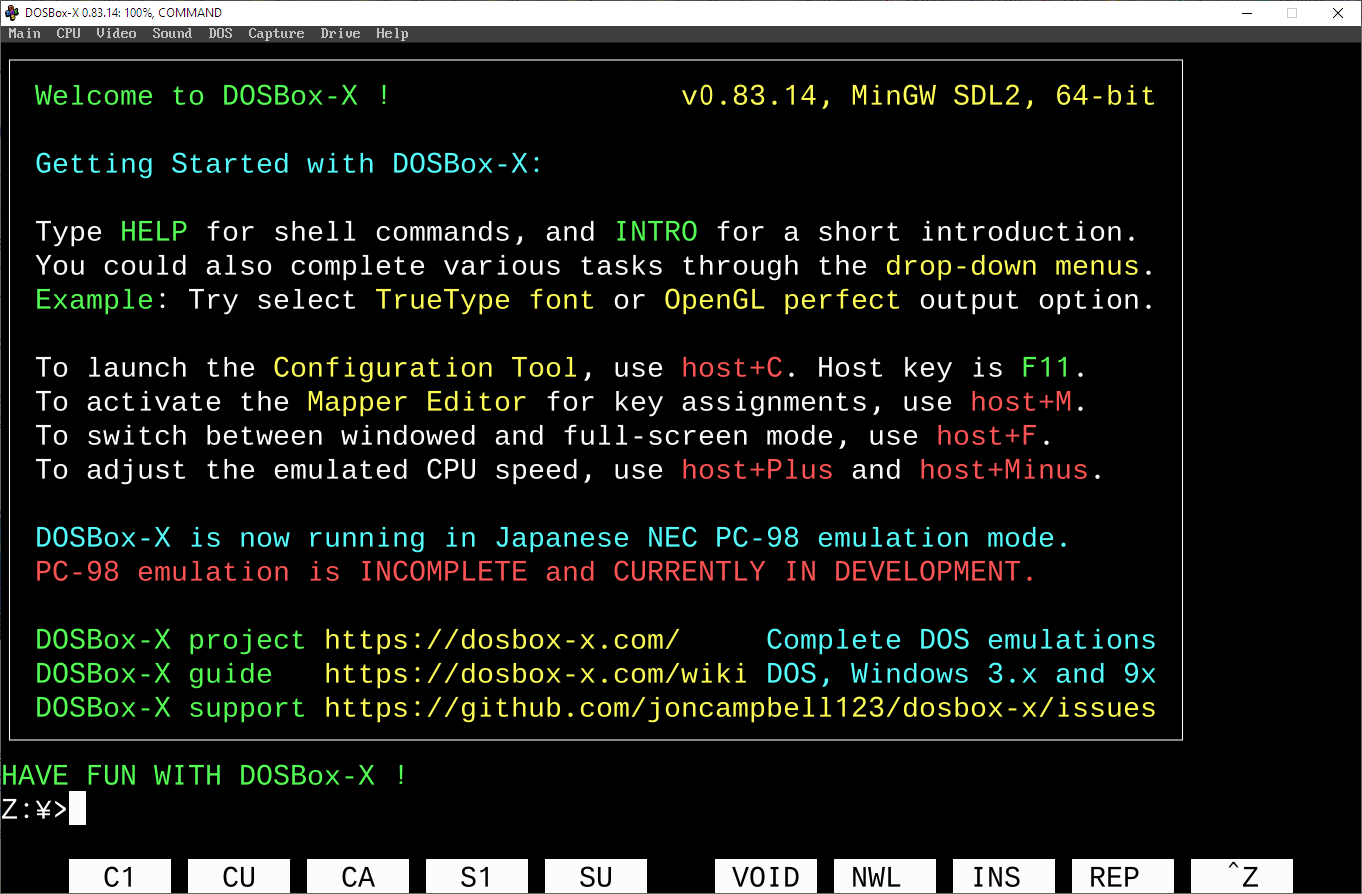This screenshot has width=1362, height=894.
Task: Click the S1 function key label
Action: [x=477, y=877]
